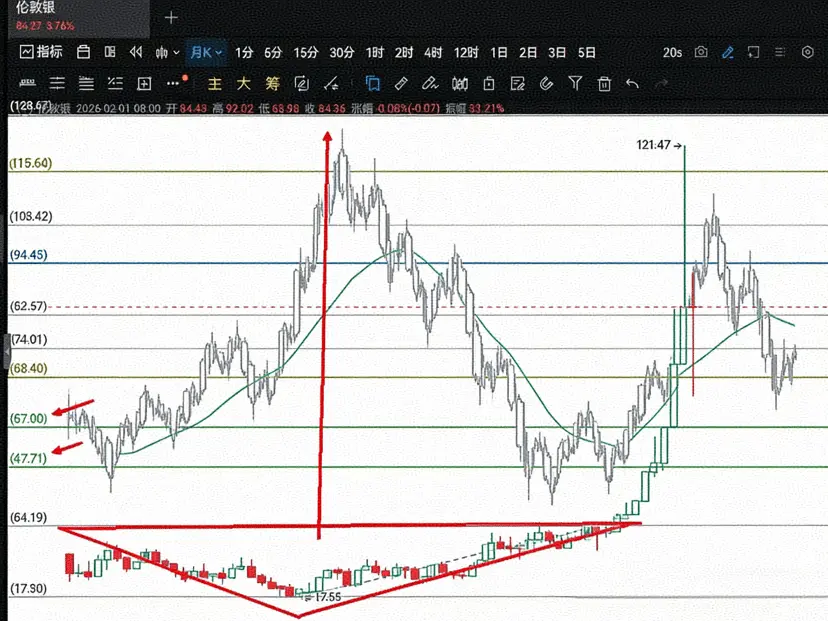Click the (47.71) price level label

[x=29, y=458]
